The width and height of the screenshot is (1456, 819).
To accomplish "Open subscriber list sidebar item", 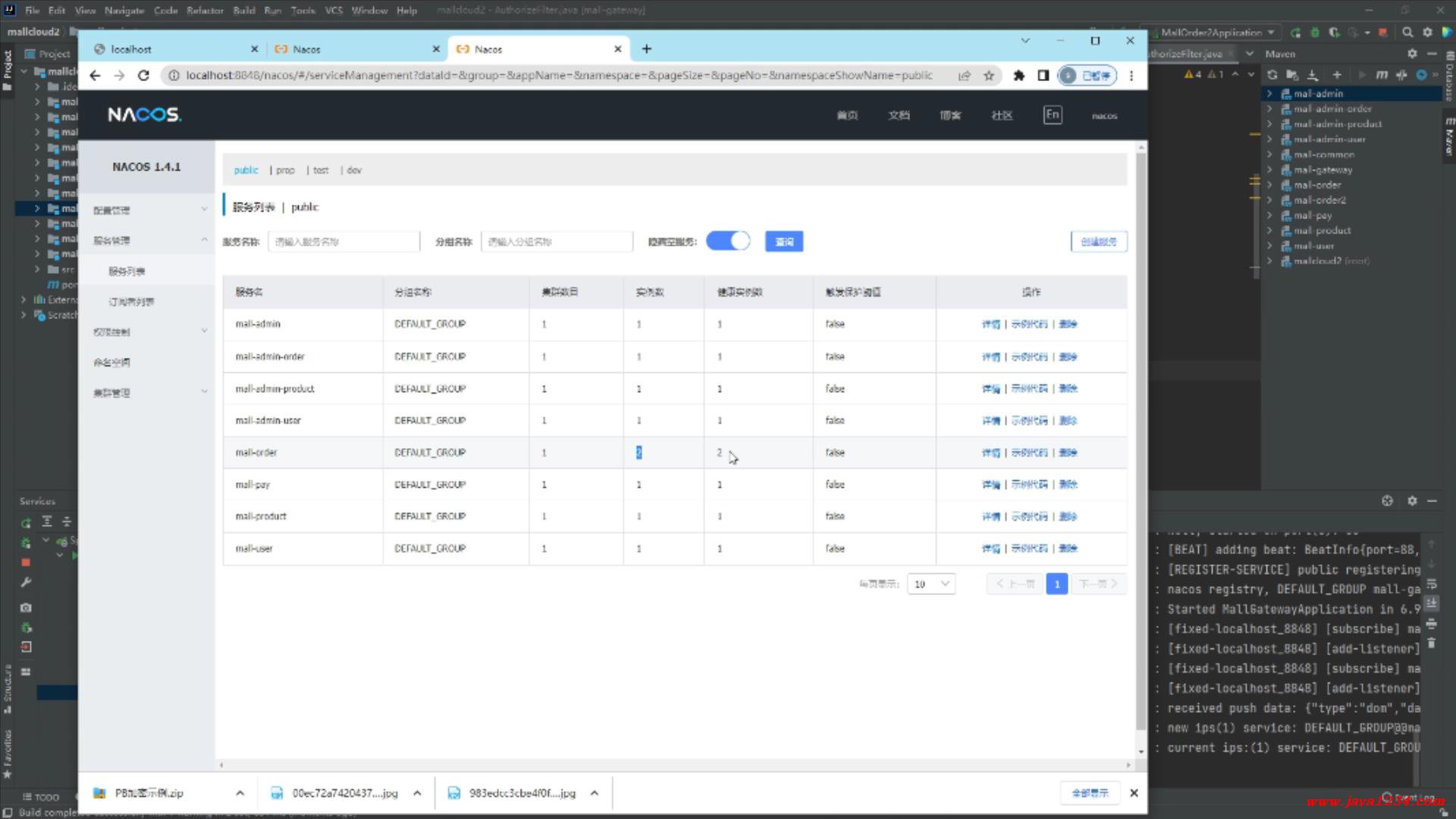I will pyautogui.click(x=130, y=301).
